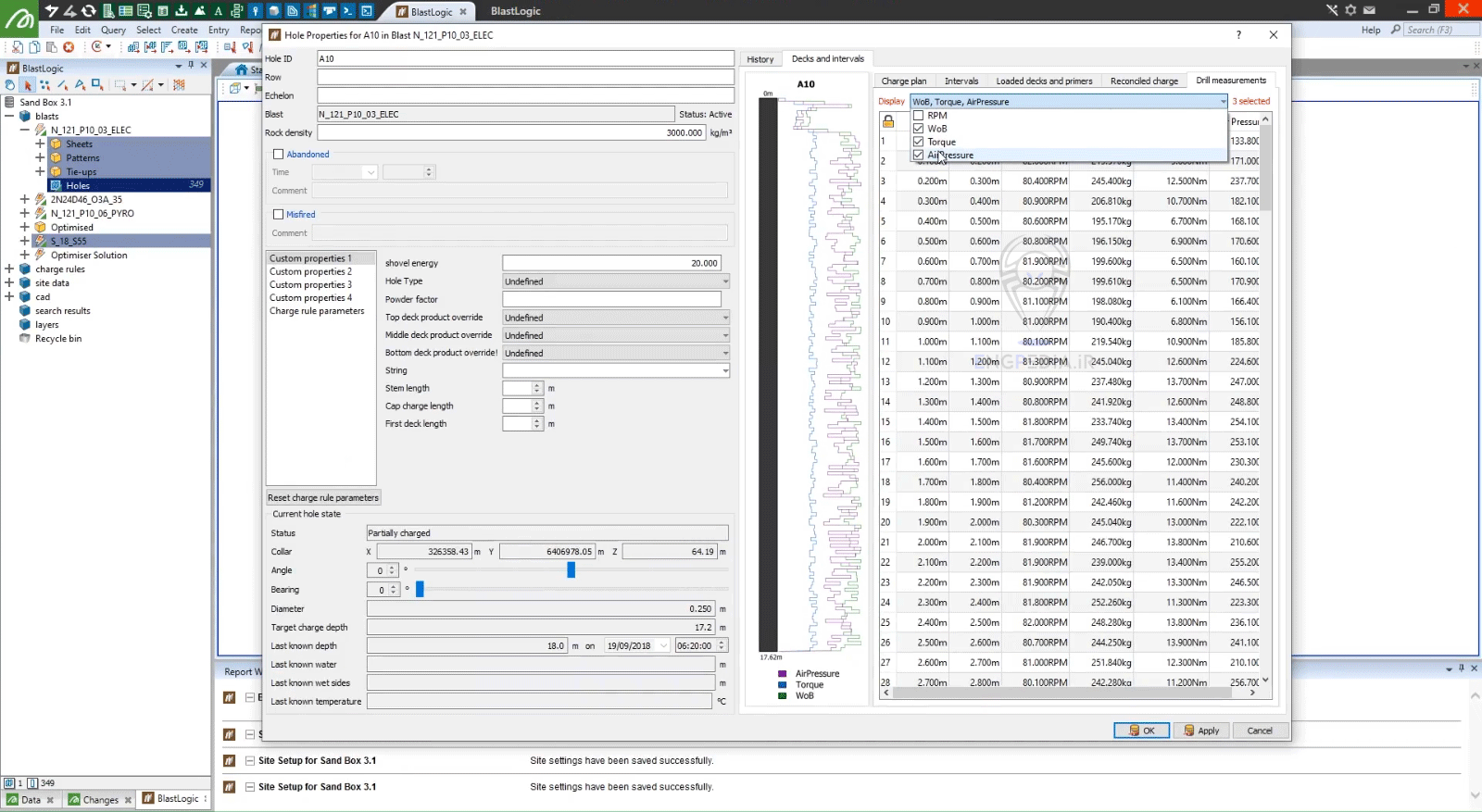Image resolution: width=1482 pixels, height=812 pixels.
Task: Switch to the History tab
Action: pos(760,59)
